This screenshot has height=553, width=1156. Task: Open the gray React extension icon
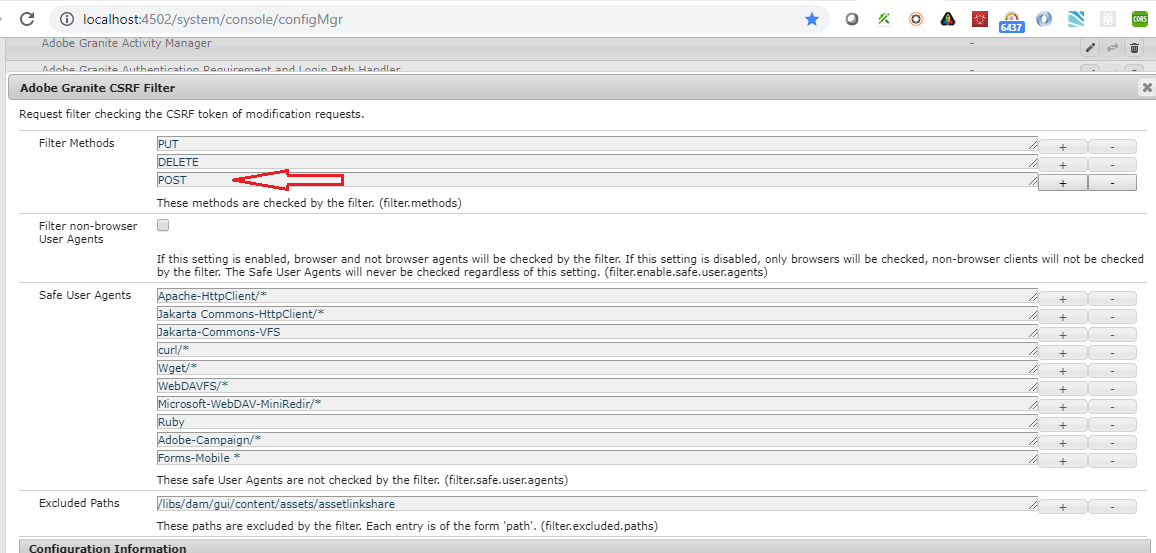coord(1107,19)
